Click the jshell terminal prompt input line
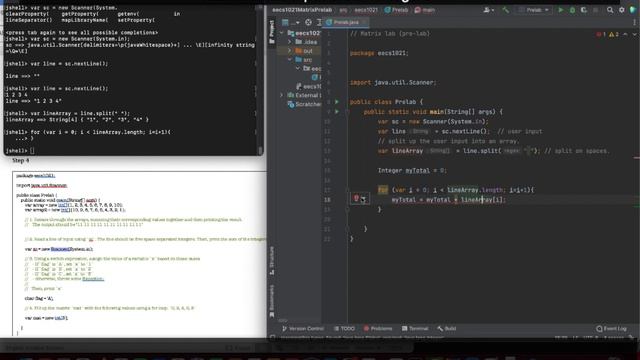The image size is (640, 360). [x=131, y=151]
